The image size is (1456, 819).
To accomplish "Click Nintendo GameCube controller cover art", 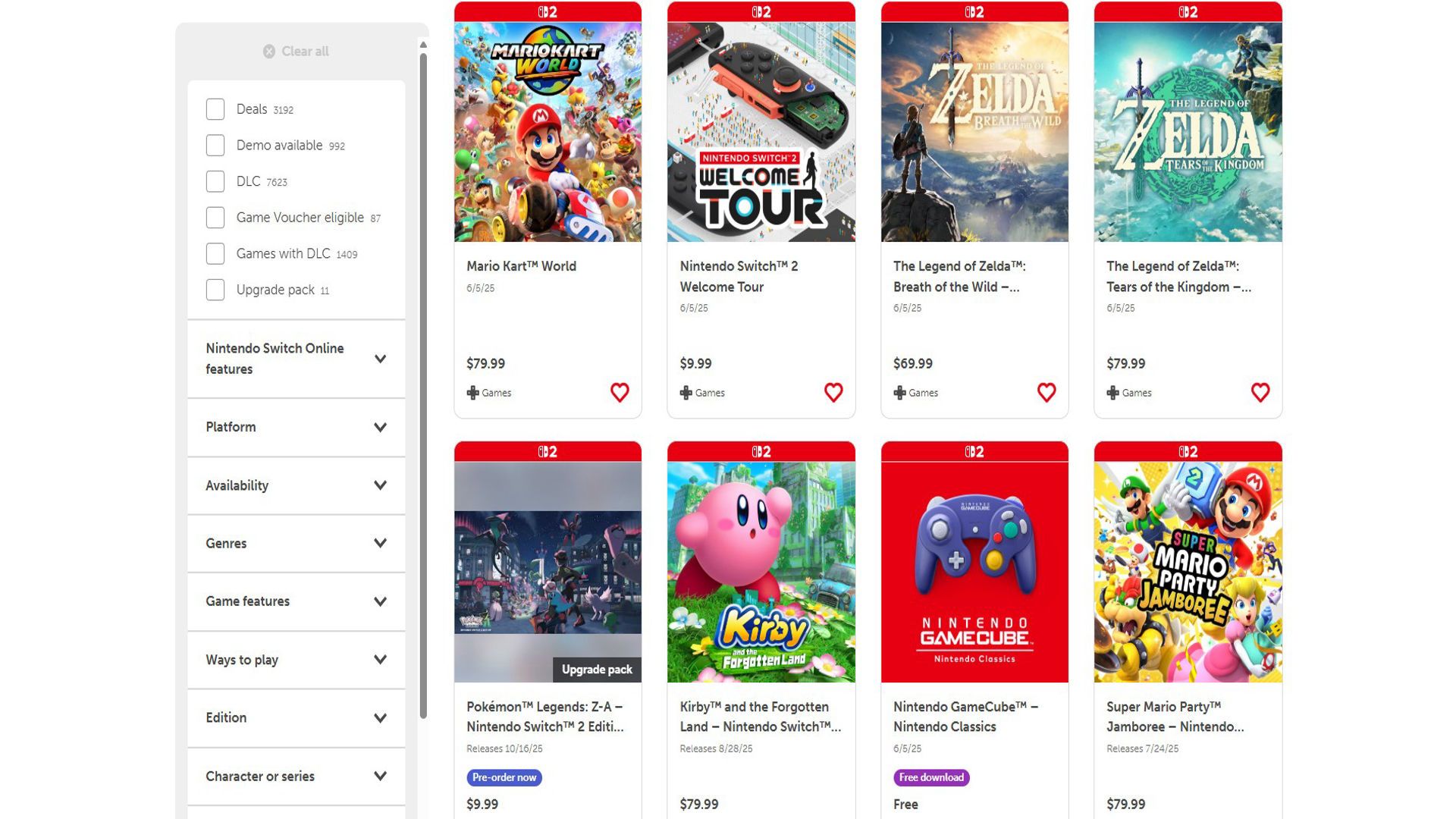I will coord(974,573).
